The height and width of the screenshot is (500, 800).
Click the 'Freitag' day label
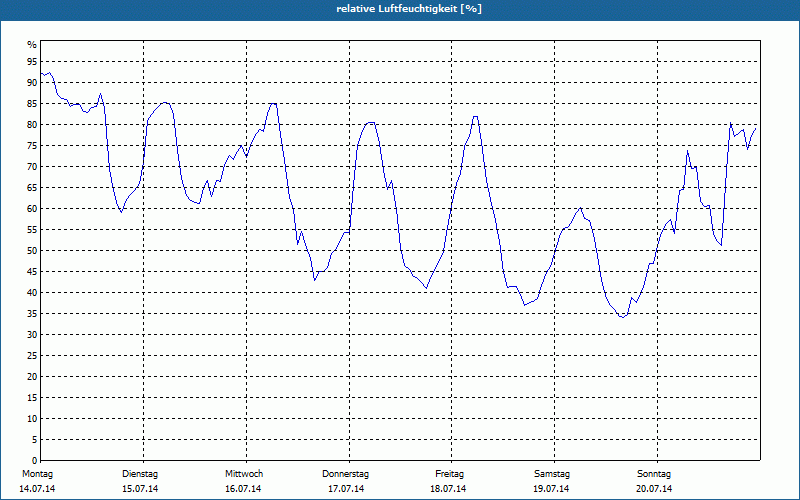tap(449, 474)
